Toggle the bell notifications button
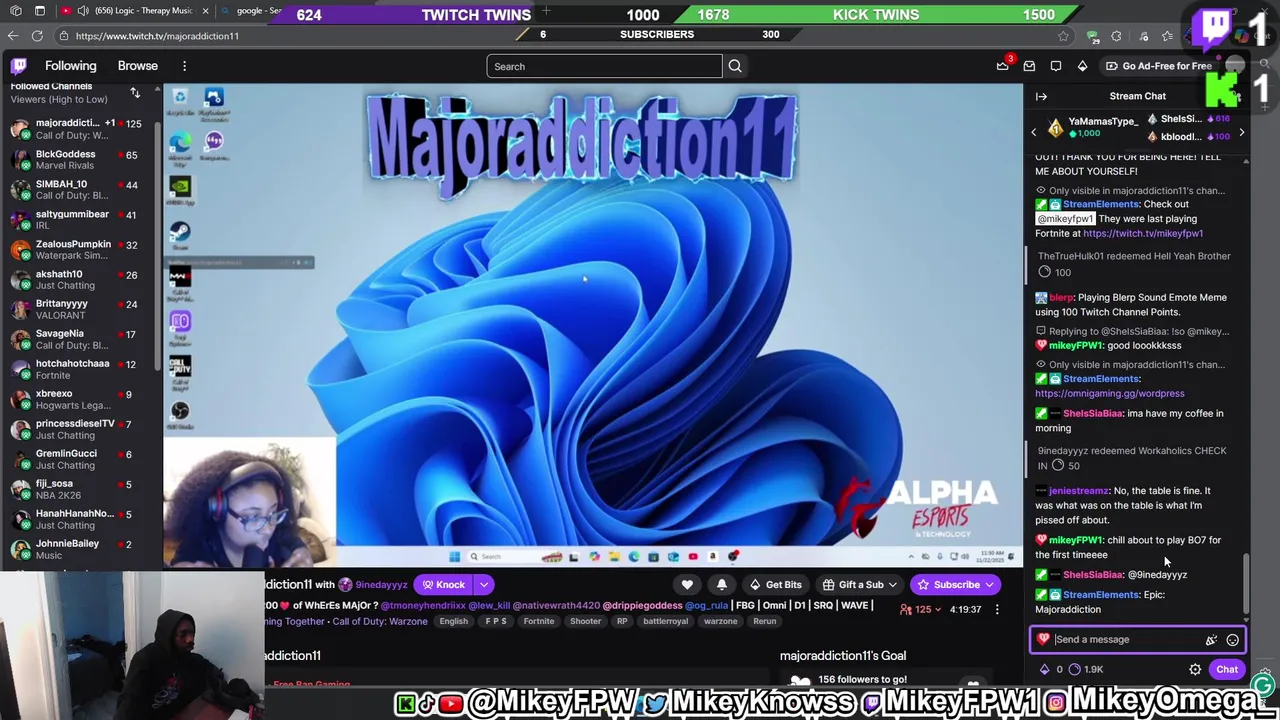This screenshot has height=720, width=1280. 722,585
